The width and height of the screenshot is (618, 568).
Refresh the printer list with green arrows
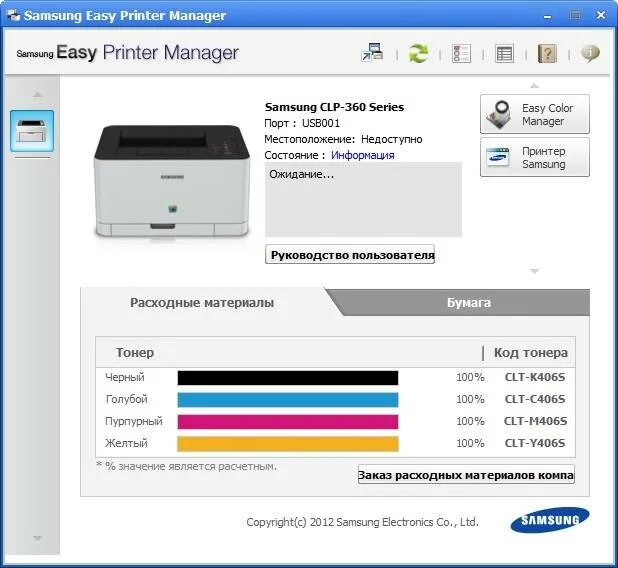[418, 53]
